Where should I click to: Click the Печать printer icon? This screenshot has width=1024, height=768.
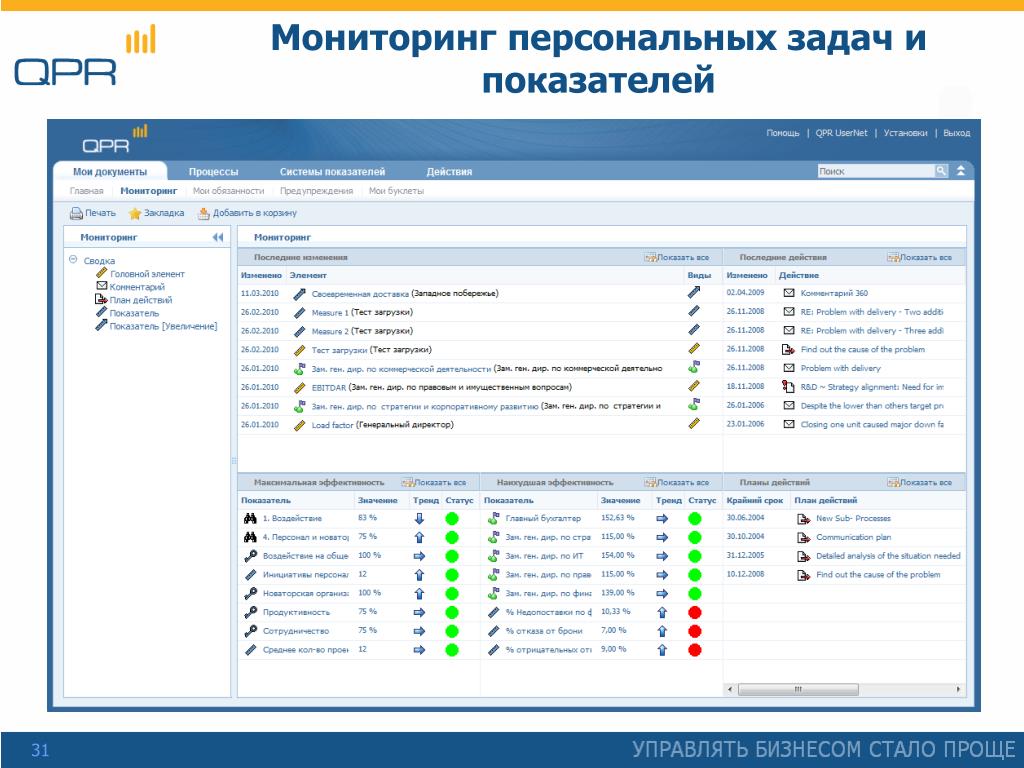(x=76, y=214)
